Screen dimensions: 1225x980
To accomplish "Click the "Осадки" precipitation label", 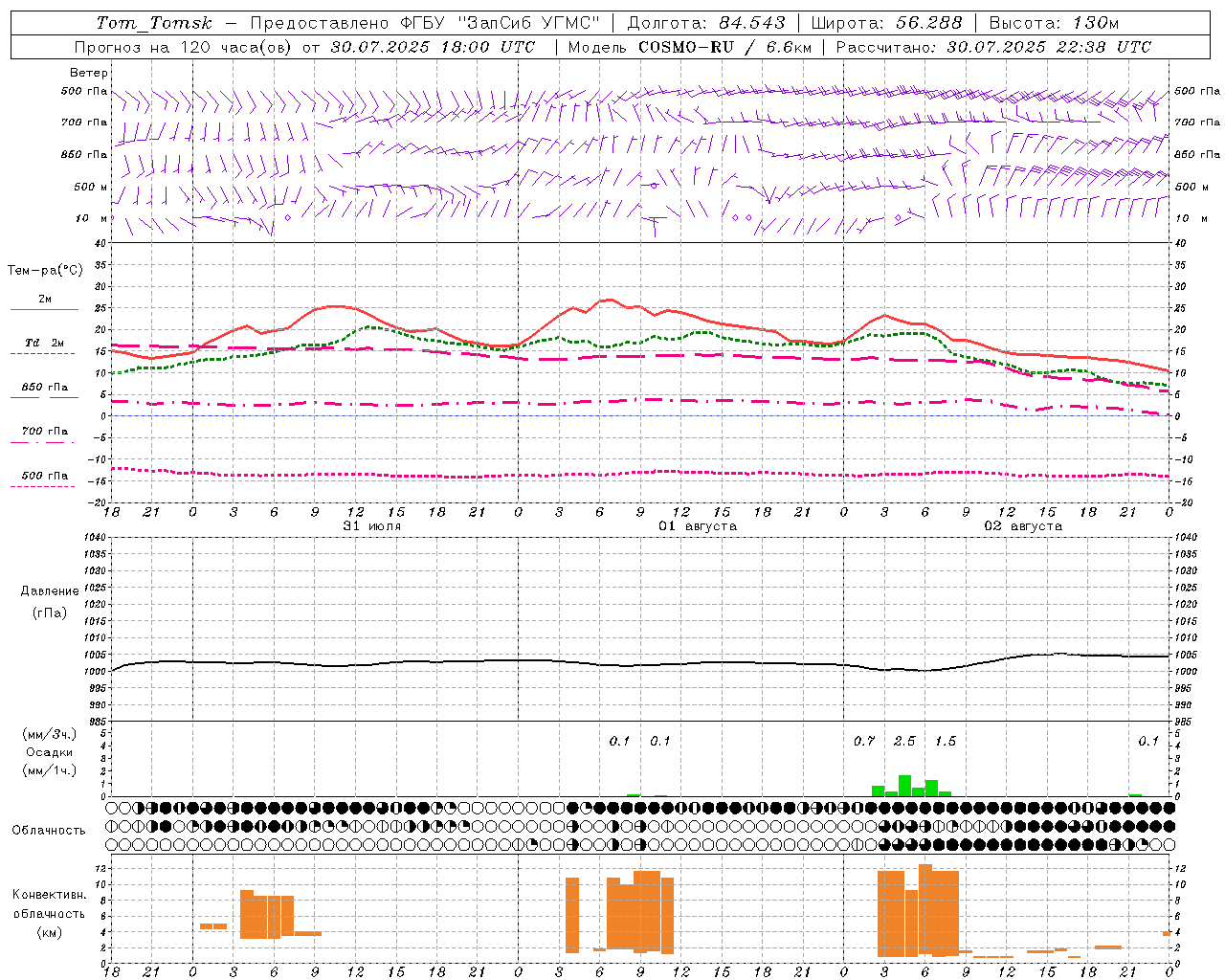I will (50, 752).
